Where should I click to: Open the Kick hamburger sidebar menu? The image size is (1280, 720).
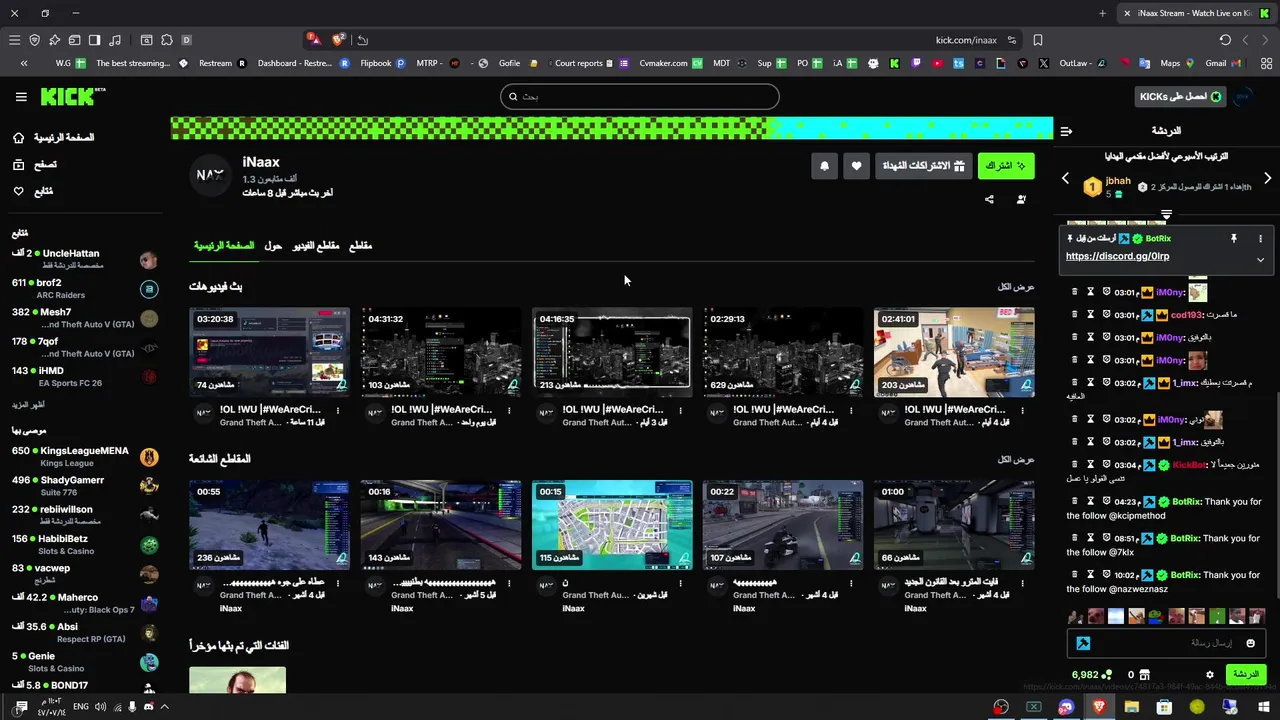pos(21,97)
